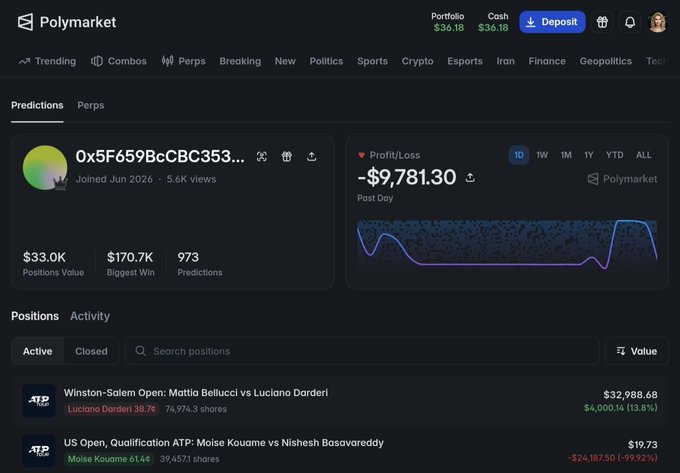
Task: Open the Geopolitics category
Action: pos(605,61)
